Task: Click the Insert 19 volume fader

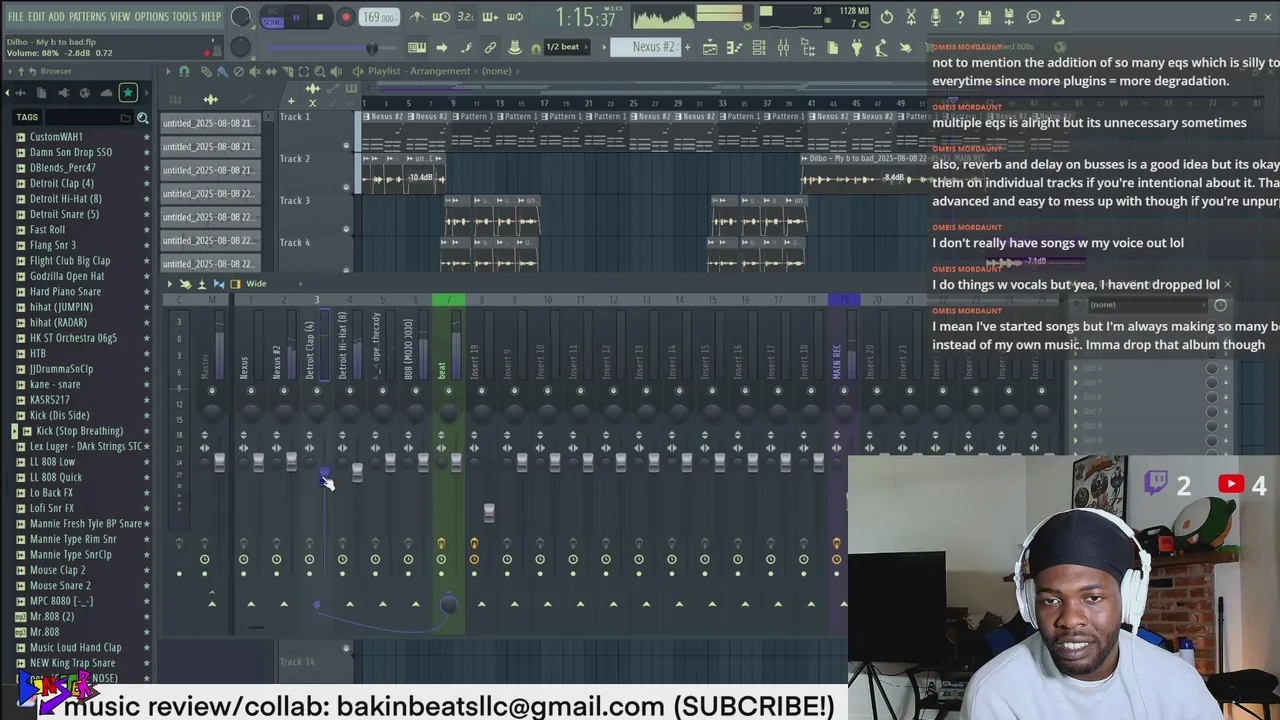Action: (489, 511)
